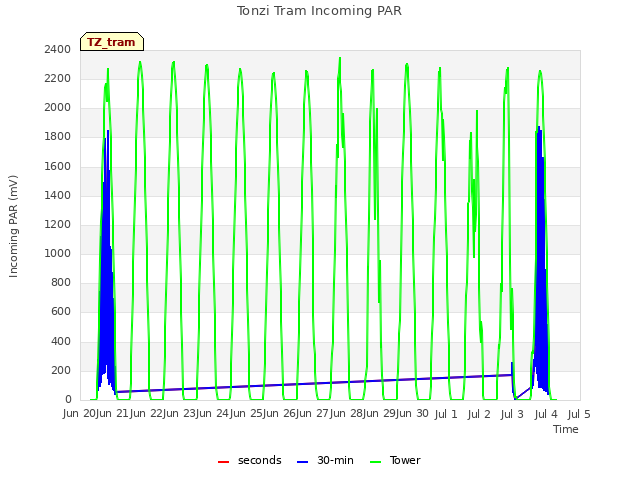640x480 pixels.
Task: Click the Jul 3 x-axis label
Action: point(512,414)
